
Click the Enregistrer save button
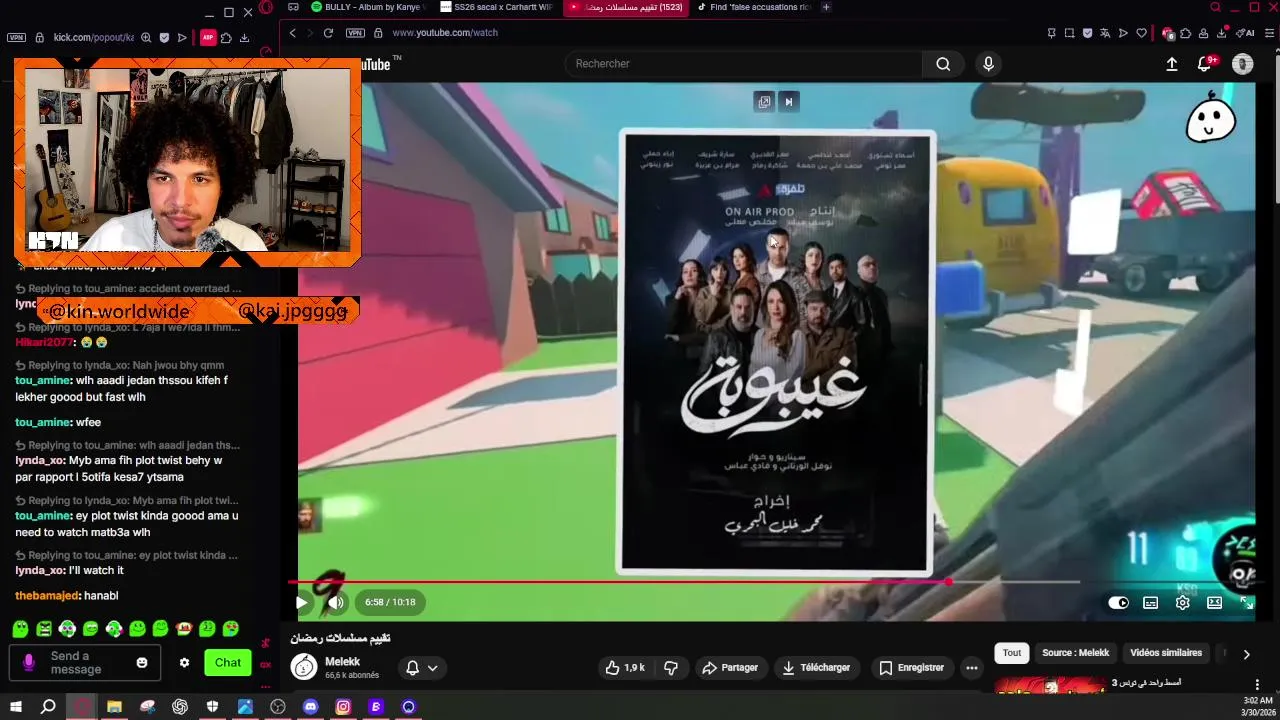coord(911,668)
